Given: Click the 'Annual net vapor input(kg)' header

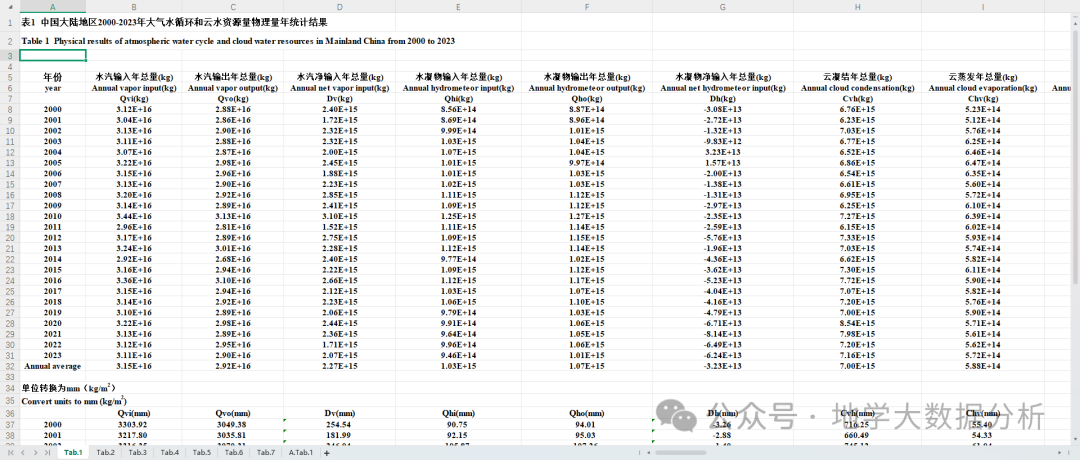Looking at the screenshot, I should point(340,88).
